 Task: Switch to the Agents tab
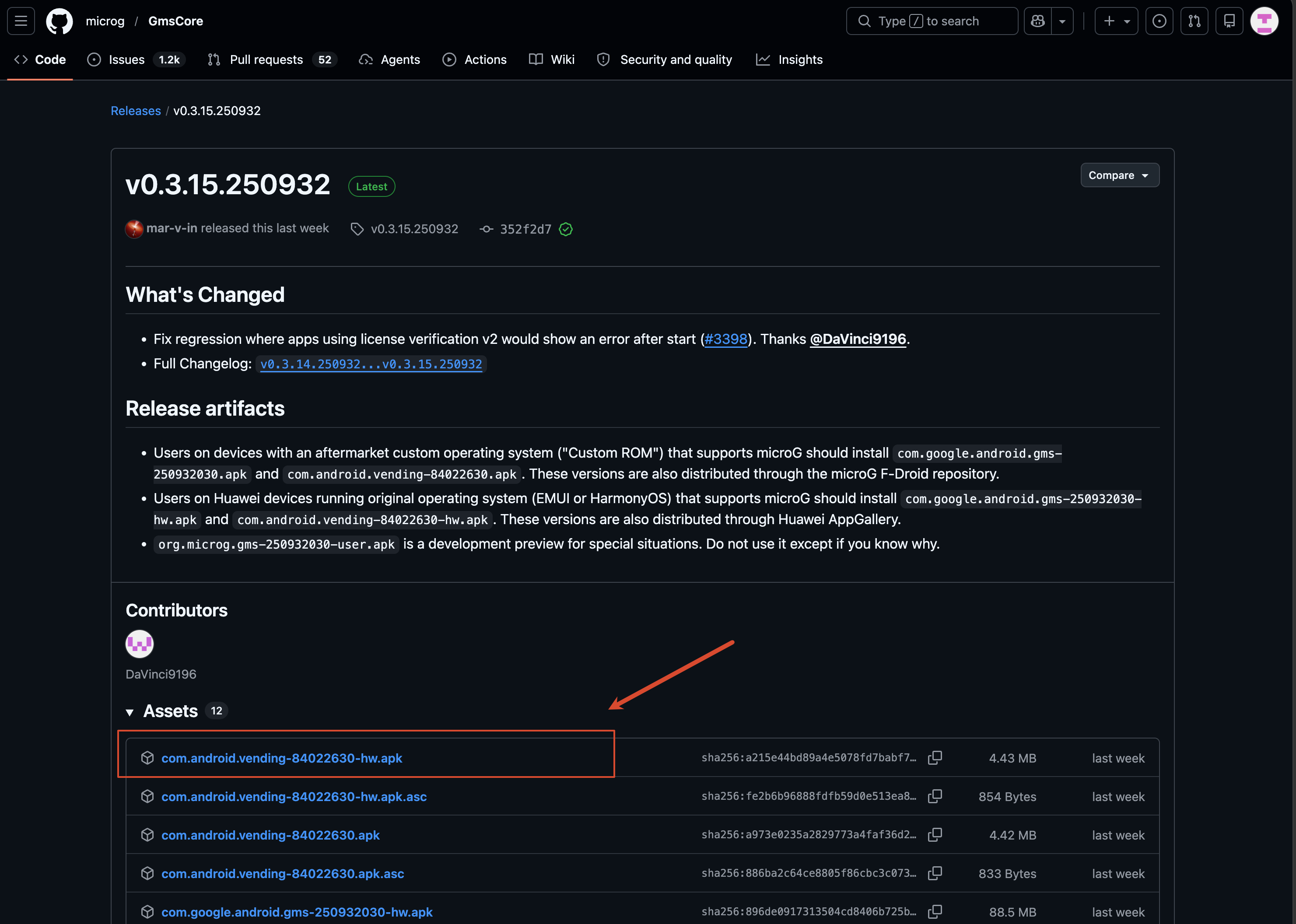pos(390,60)
